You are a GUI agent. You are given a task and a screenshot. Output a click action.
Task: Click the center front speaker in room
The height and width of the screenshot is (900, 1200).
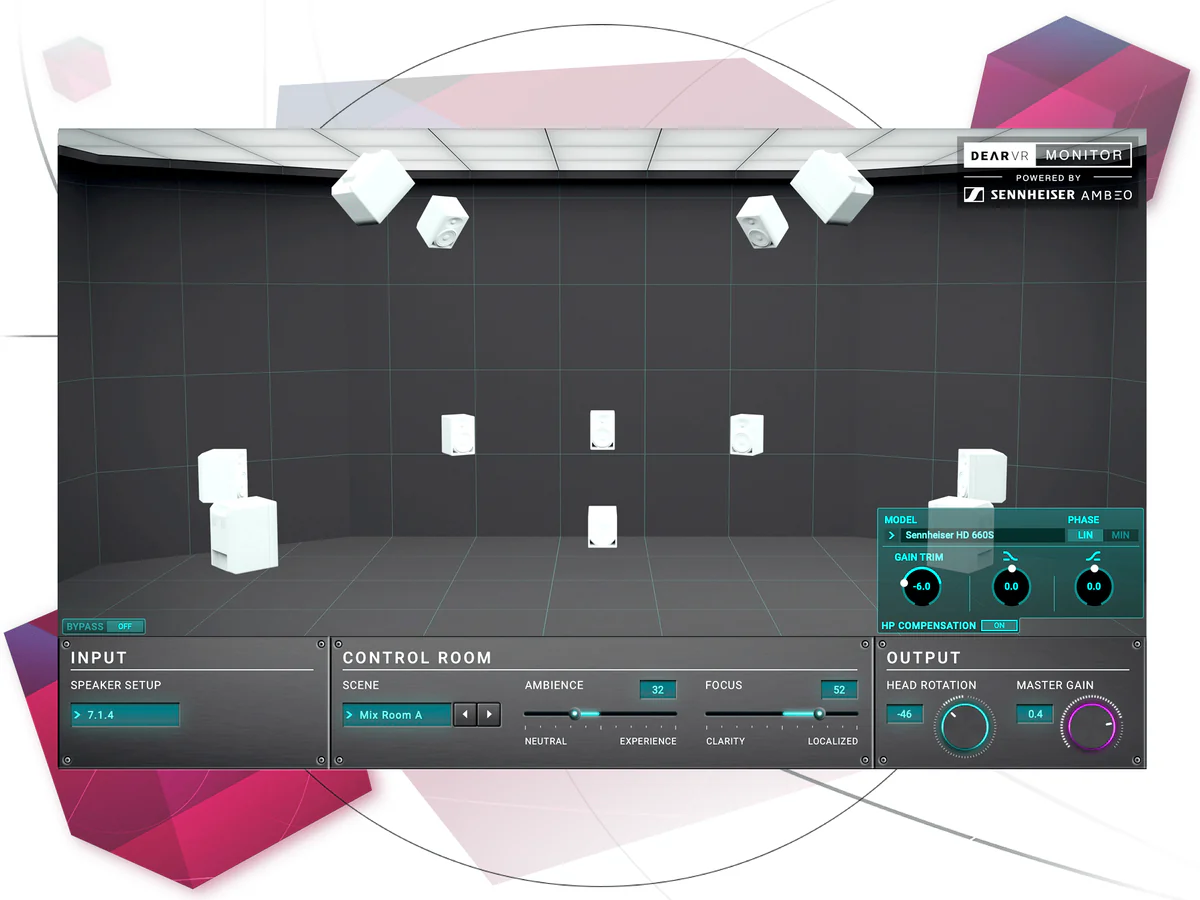602,429
